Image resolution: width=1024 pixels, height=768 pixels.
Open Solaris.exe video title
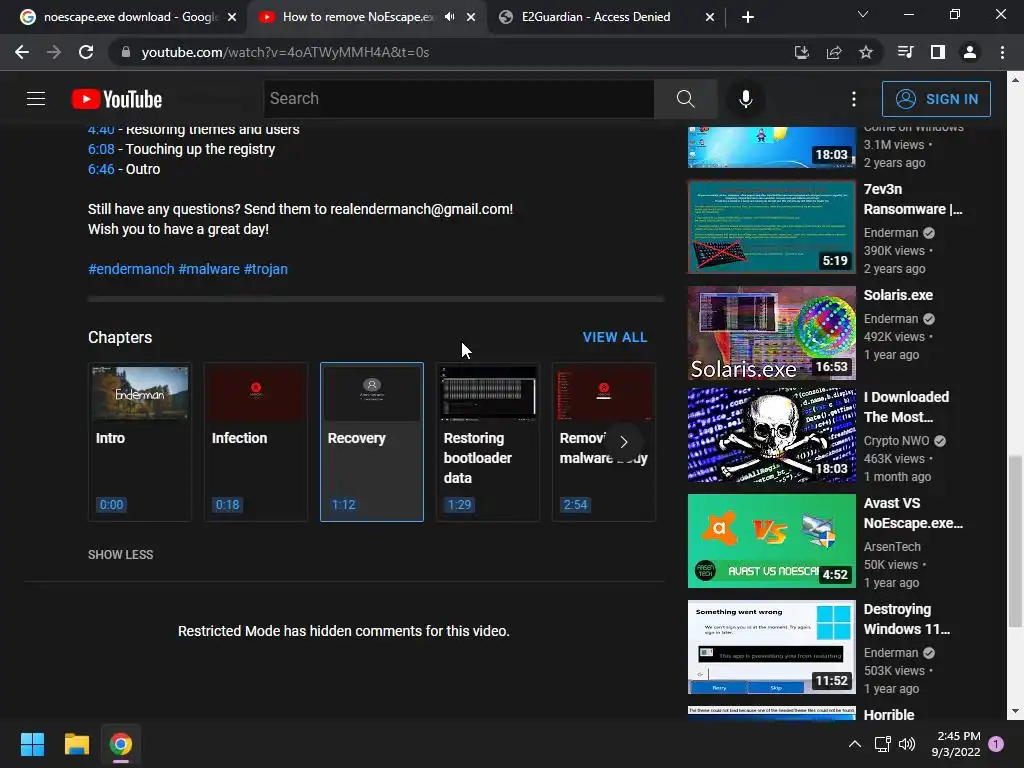[898, 295]
